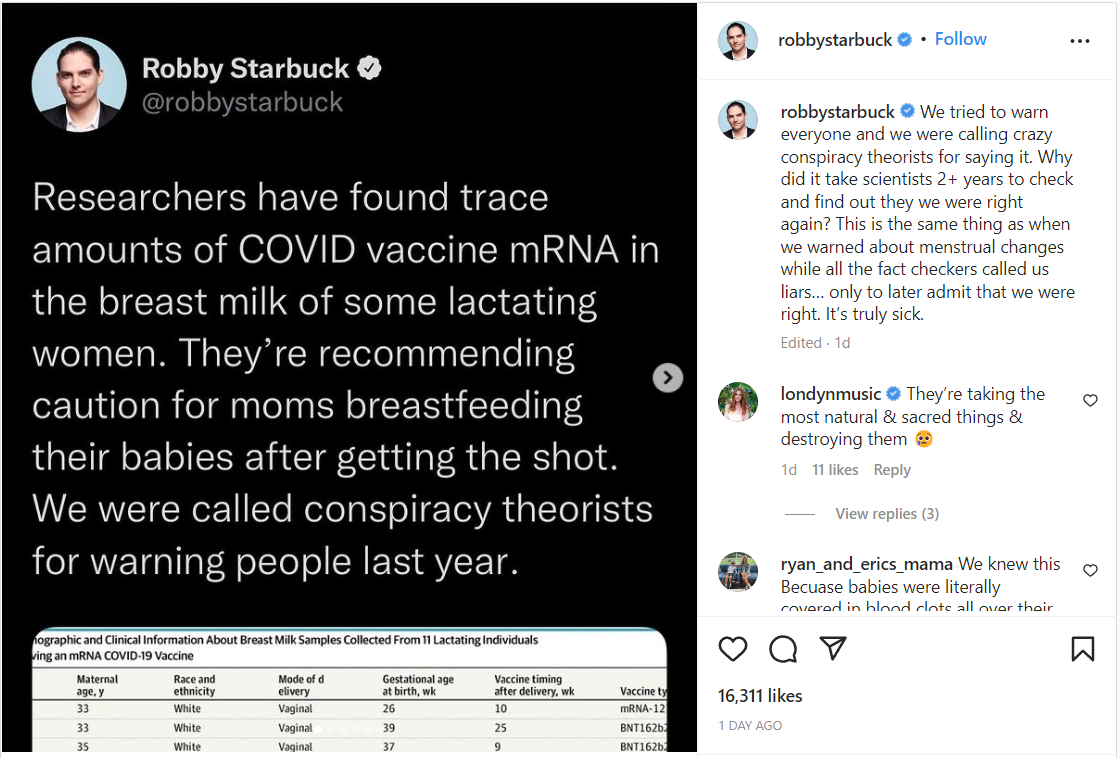Open the 16,311 likes list
Screen dimensions: 1120x758
click(x=760, y=695)
